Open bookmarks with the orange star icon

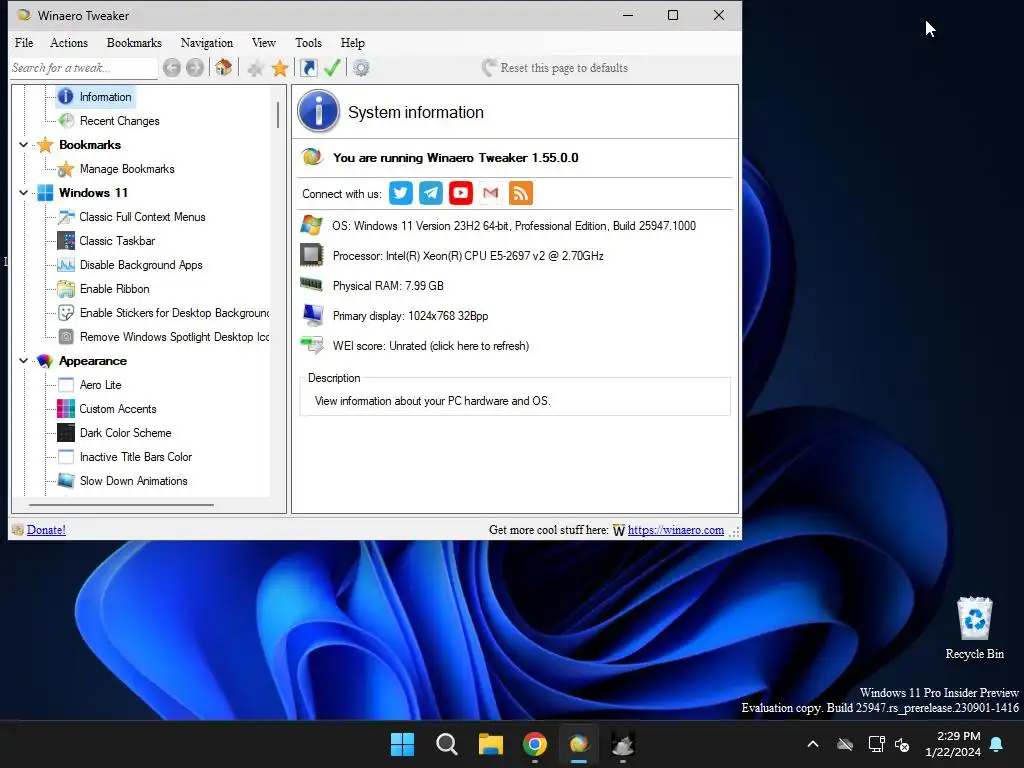pyautogui.click(x=280, y=68)
